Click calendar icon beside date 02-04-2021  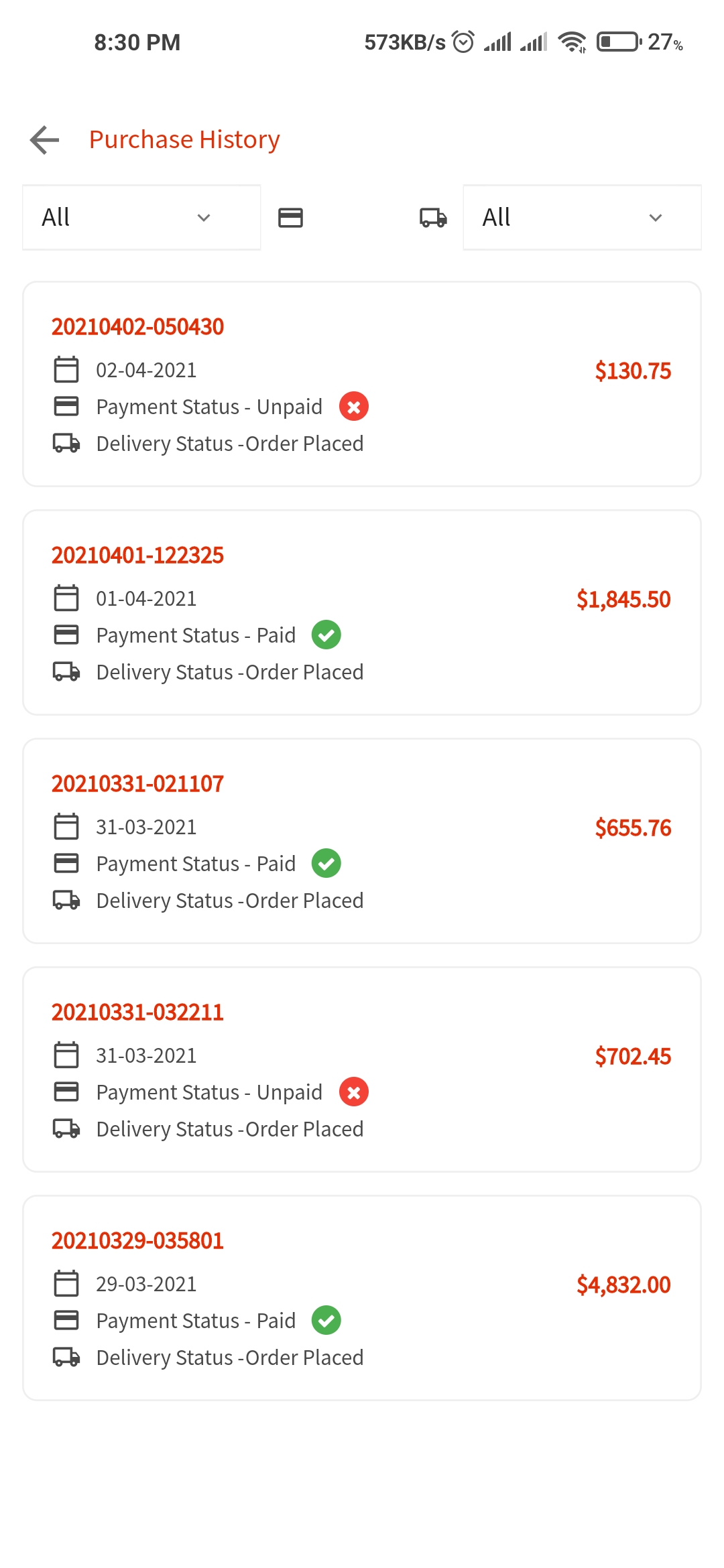click(66, 370)
